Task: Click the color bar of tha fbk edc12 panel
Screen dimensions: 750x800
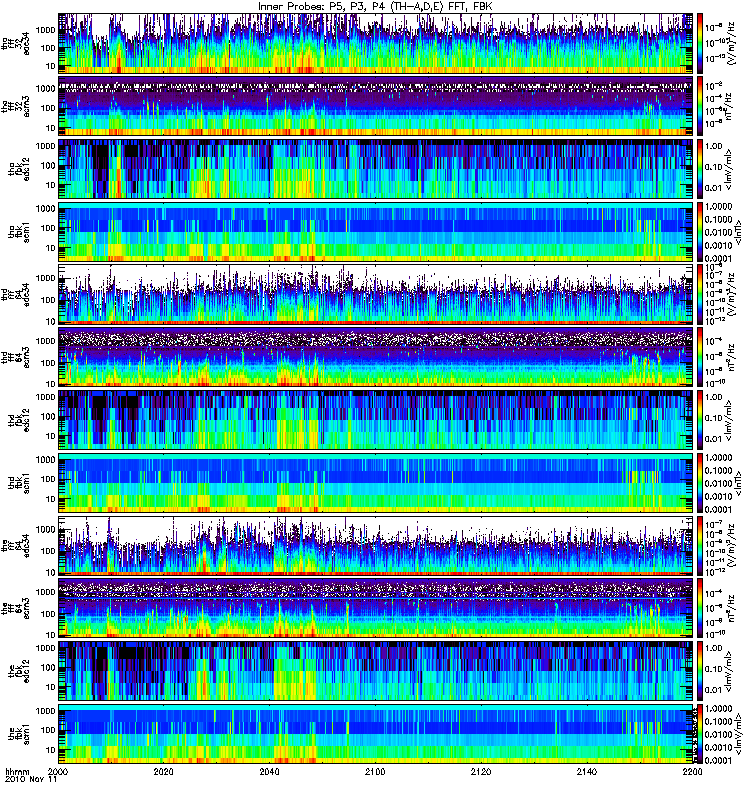Action: 700,169
